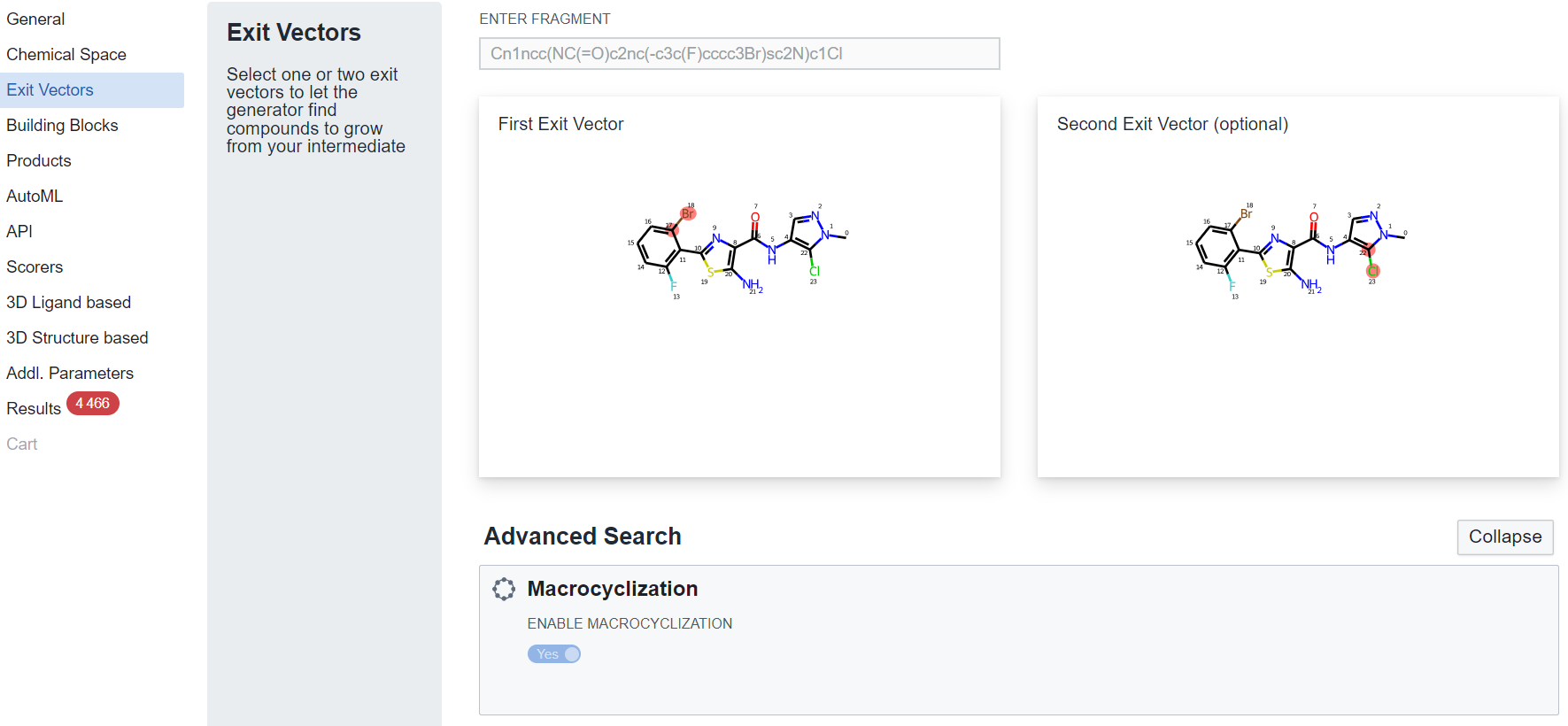1568x726 pixels.
Task: Open the Chemical Space page
Action: [x=66, y=54]
